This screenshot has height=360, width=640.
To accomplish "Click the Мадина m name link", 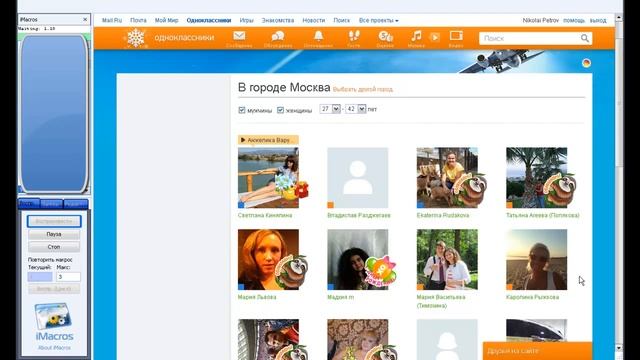I will point(340,297).
